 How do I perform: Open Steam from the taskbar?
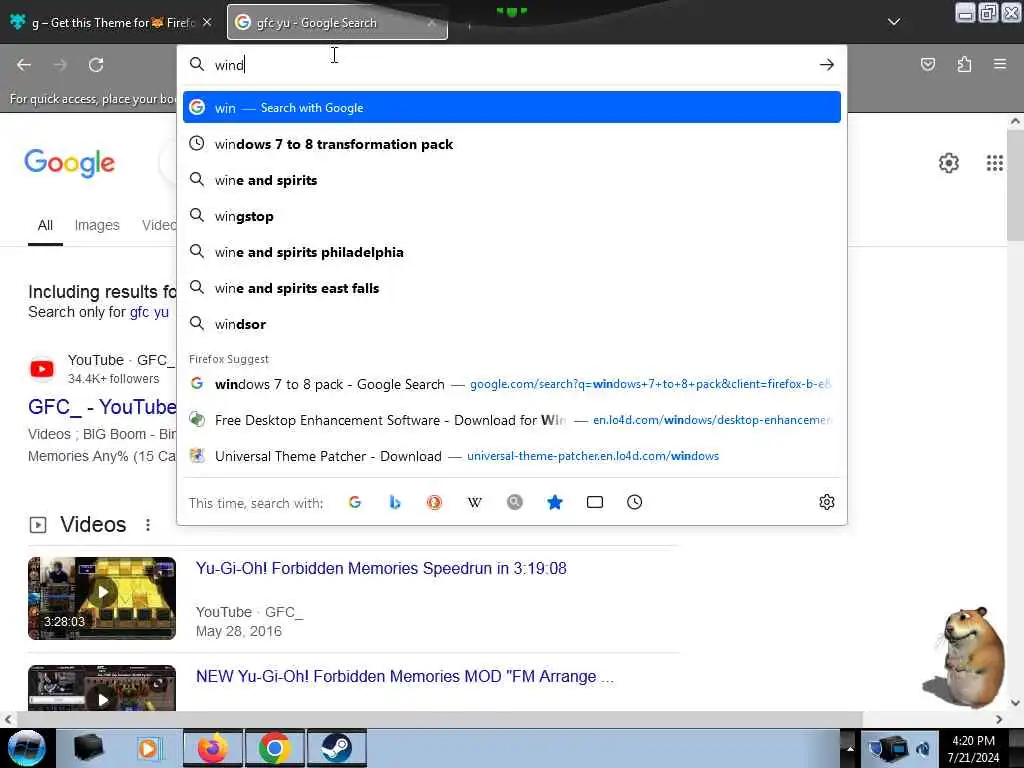pyautogui.click(x=337, y=748)
